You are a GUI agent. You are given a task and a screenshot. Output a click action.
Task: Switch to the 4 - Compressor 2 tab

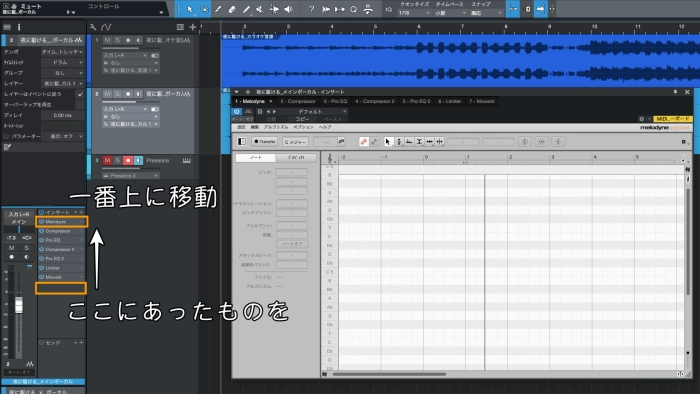tap(375, 101)
